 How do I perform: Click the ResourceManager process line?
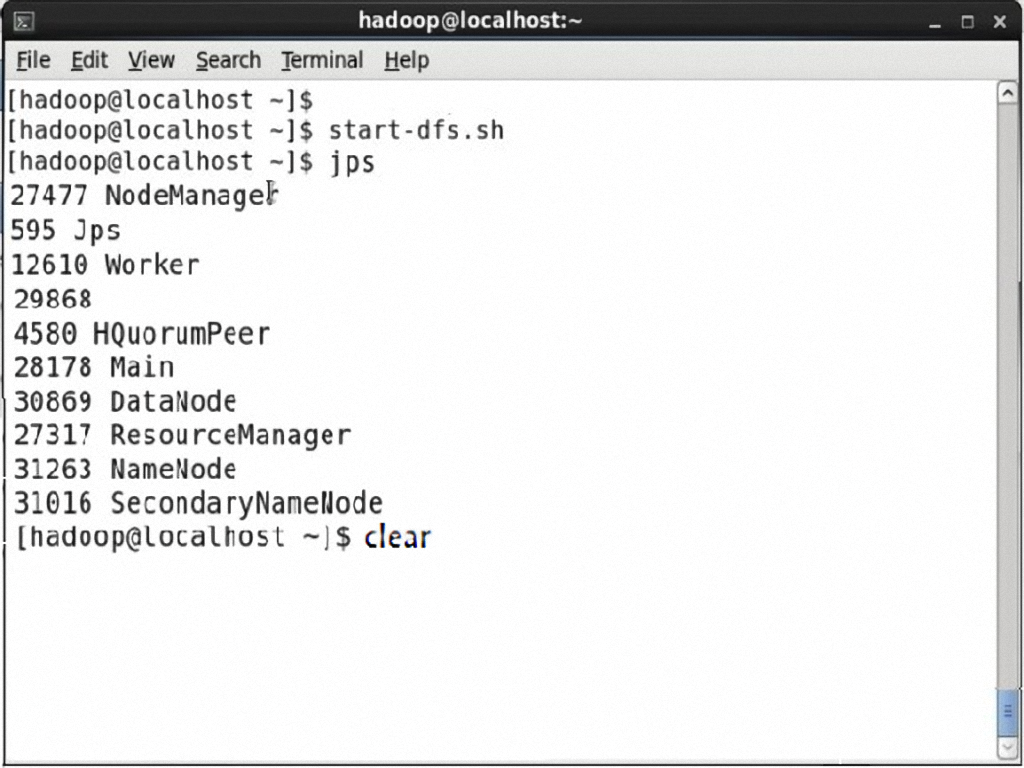(182, 436)
